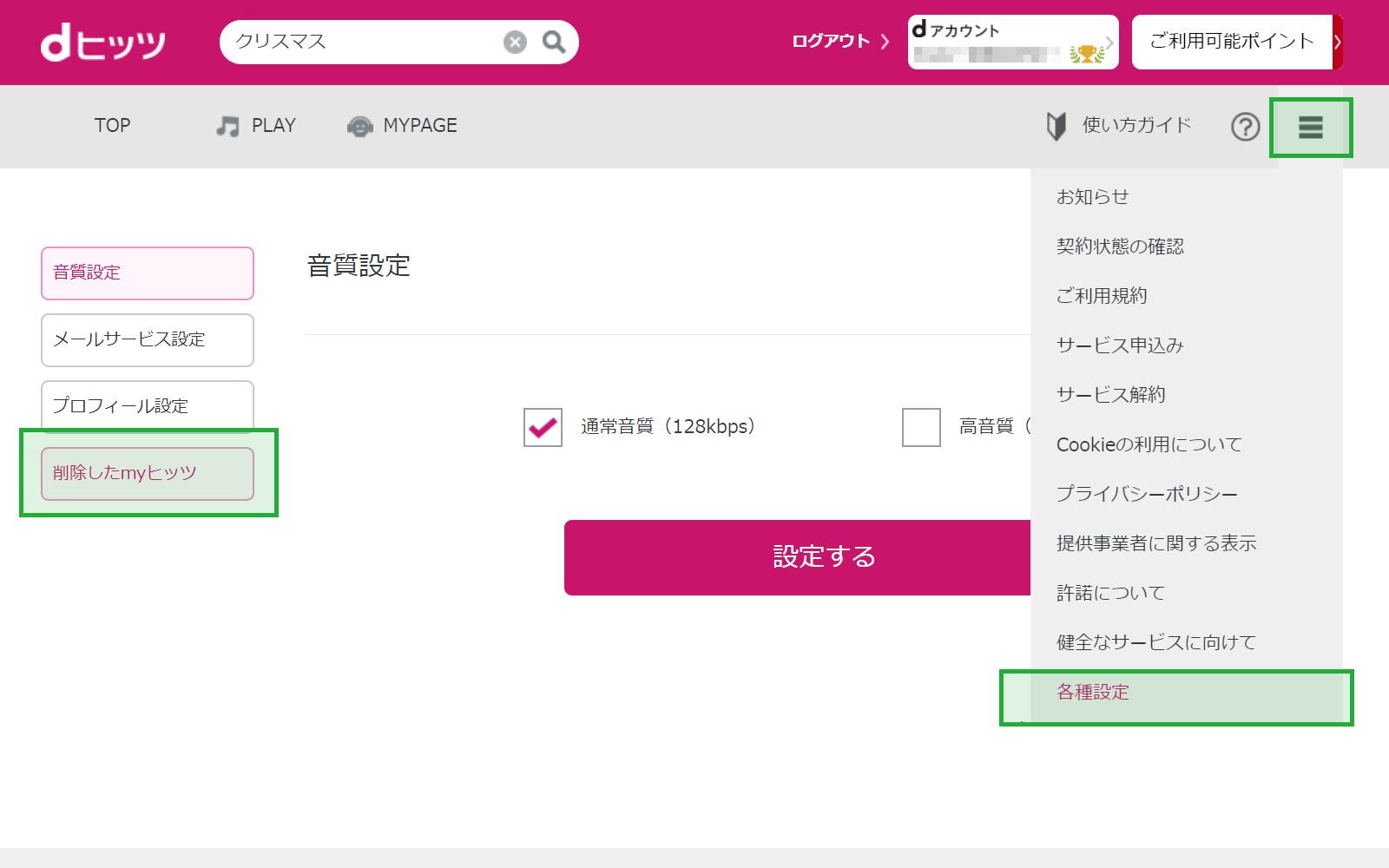Click the MYPAGE headphones icon
The width and height of the screenshot is (1389, 868).
[359, 127]
